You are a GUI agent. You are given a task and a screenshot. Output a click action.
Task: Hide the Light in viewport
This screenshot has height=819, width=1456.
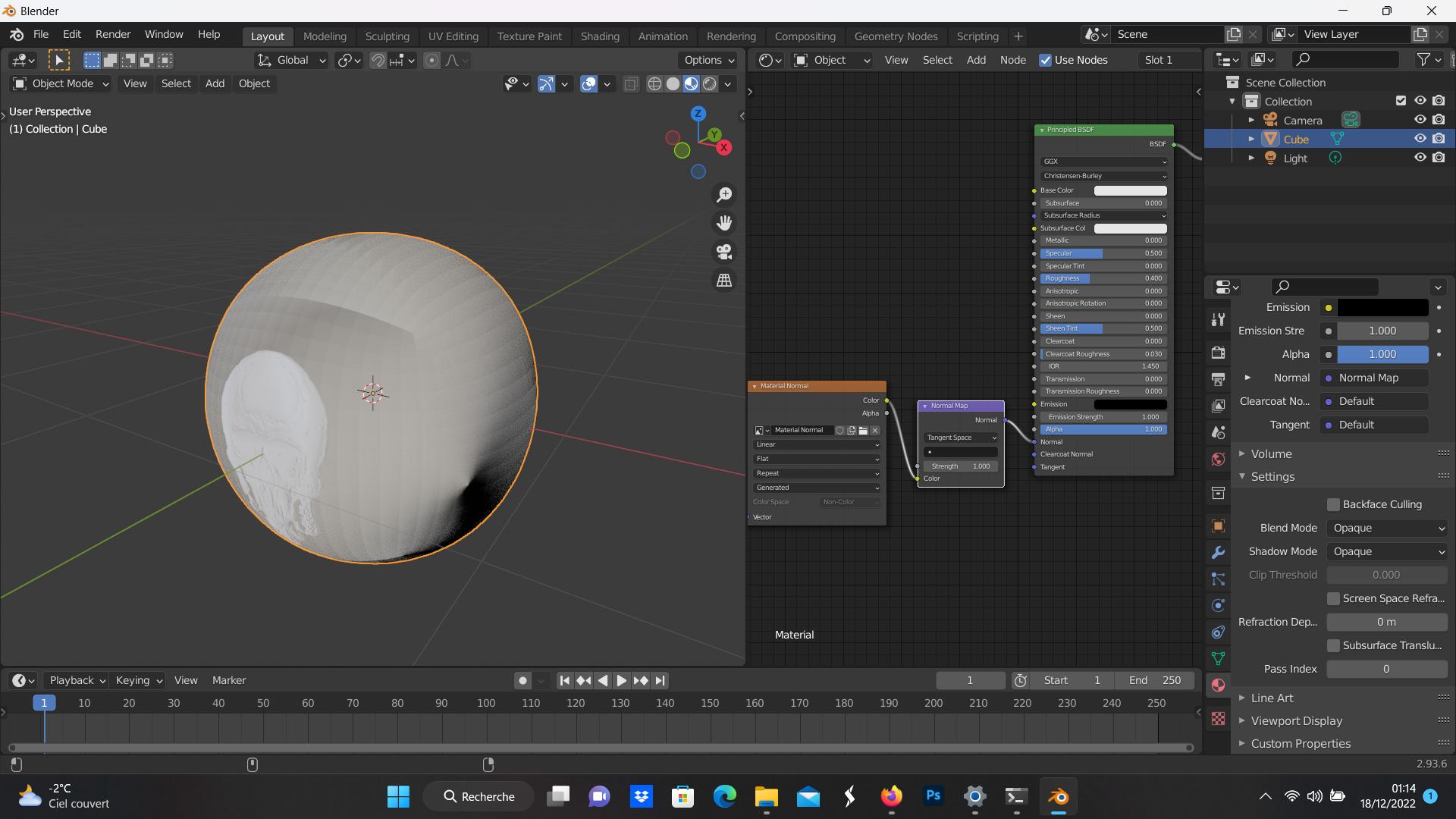coord(1420,158)
